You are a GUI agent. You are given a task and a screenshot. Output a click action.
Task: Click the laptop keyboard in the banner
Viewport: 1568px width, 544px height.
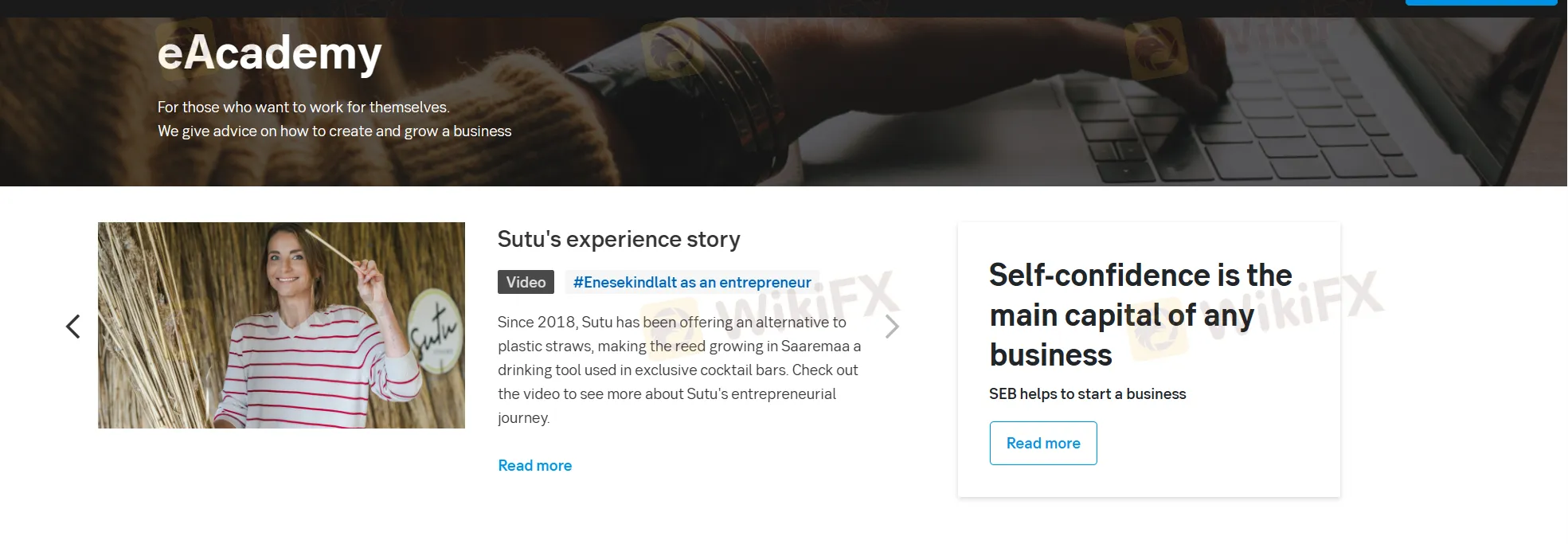click(1242, 135)
